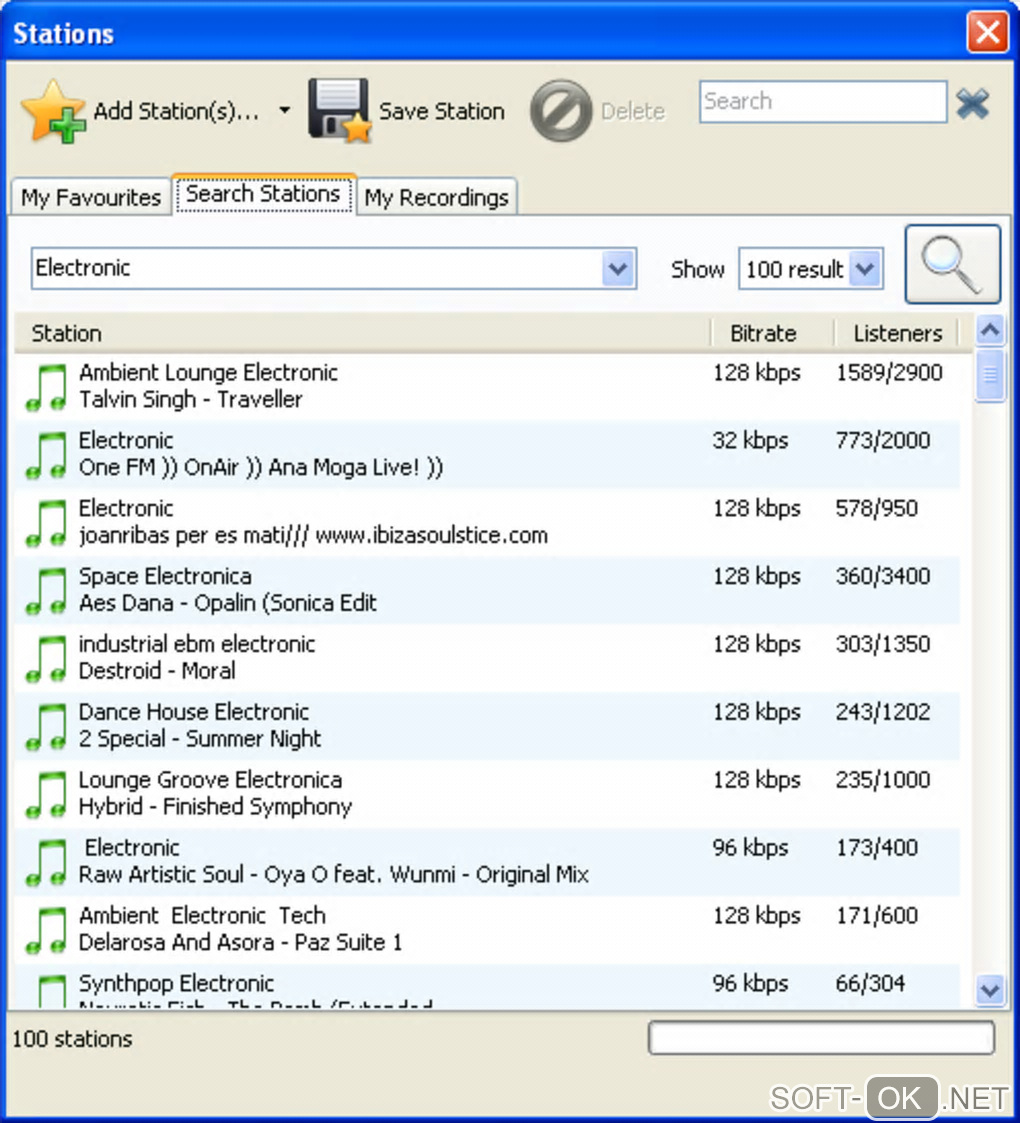Select 'Hybrid - Finished Symphony' track text
This screenshot has width=1020, height=1123.
[x=215, y=806]
